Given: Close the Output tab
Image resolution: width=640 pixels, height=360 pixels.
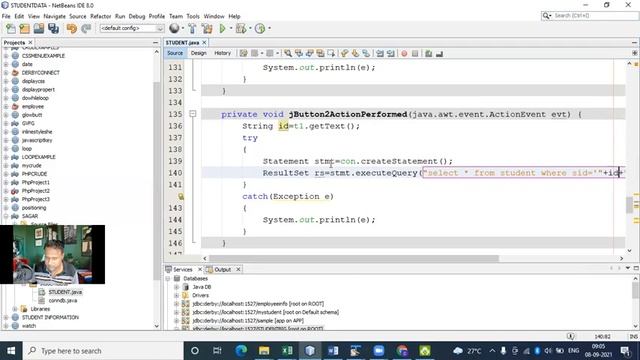Looking at the screenshot, I should pos(238,269).
